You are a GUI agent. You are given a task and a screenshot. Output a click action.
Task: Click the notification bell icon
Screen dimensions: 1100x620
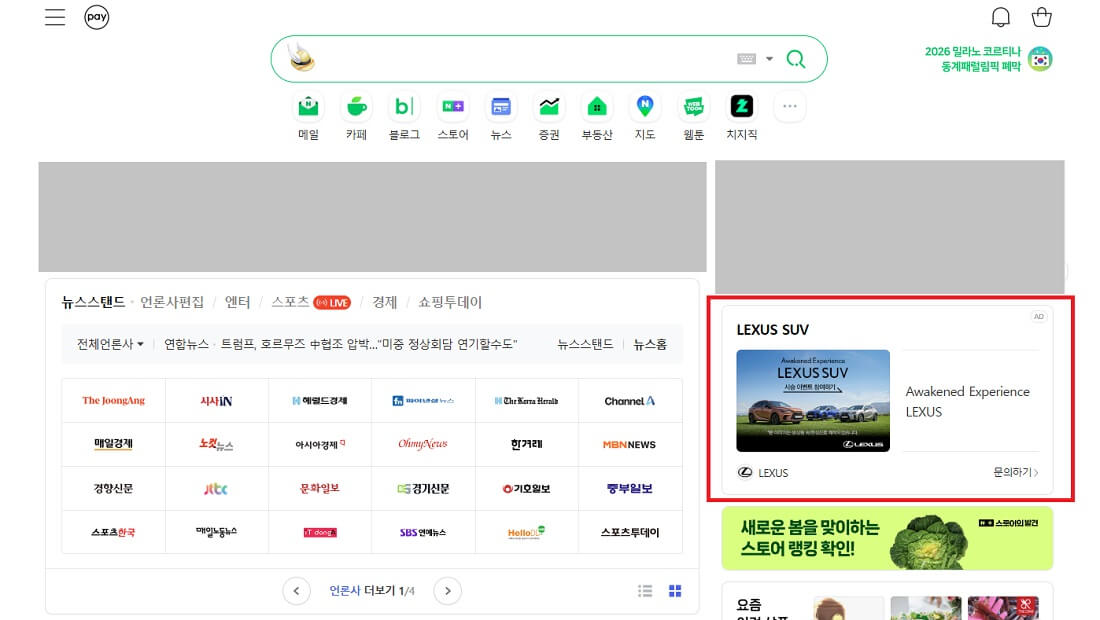[999, 16]
